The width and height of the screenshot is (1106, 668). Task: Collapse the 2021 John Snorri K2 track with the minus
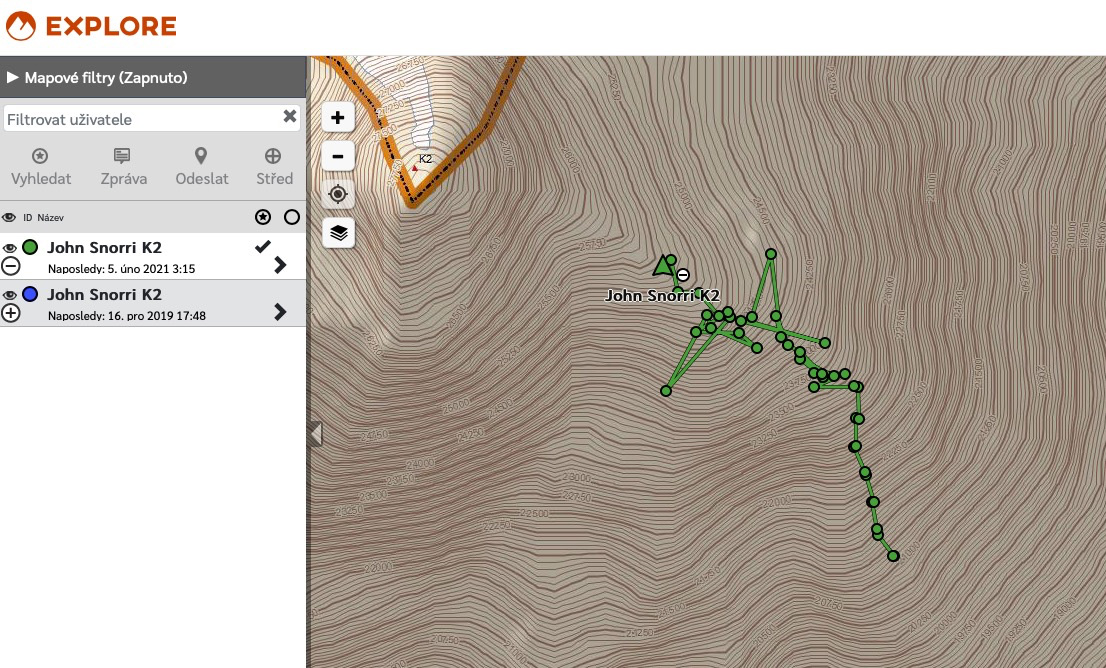click(x=11, y=266)
